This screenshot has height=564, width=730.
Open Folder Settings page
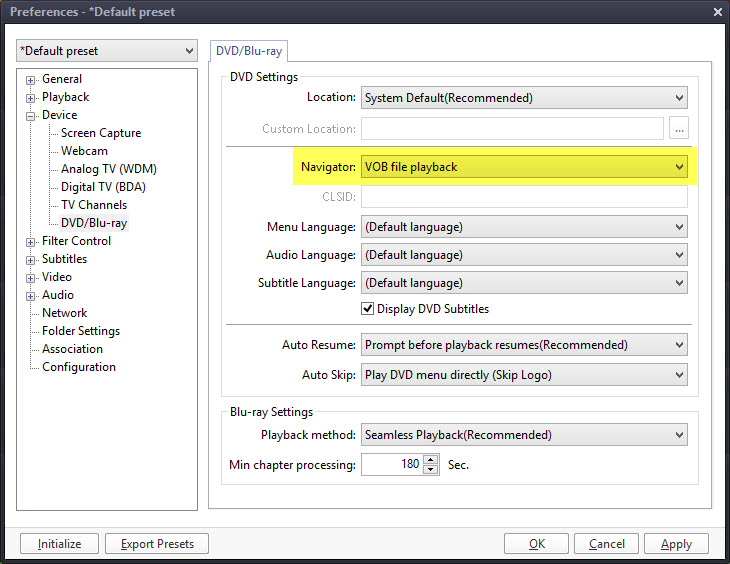pyautogui.click(x=81, y=331)
